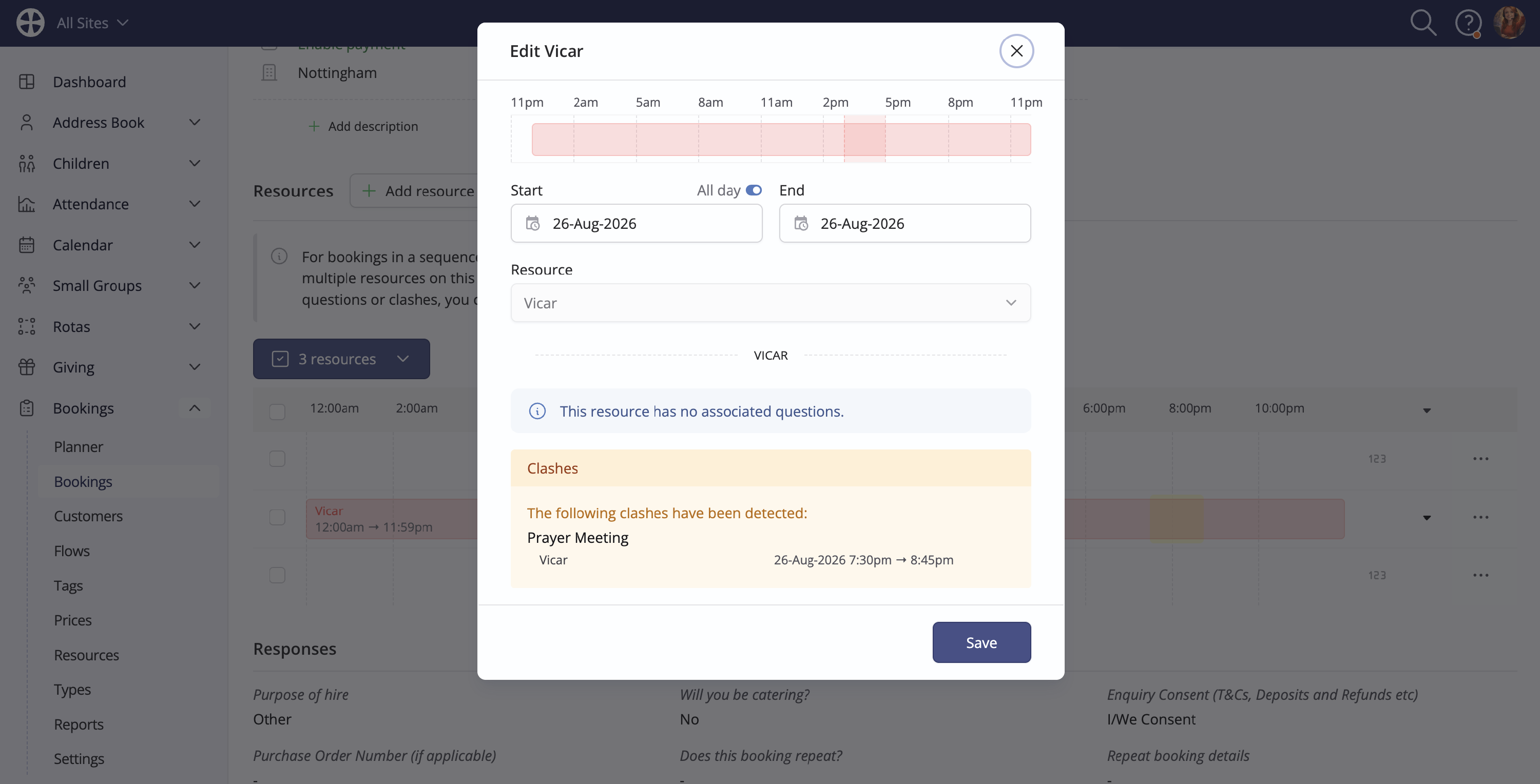
Task: Click the info icon beside no associated questions
Action: (537, 411)
